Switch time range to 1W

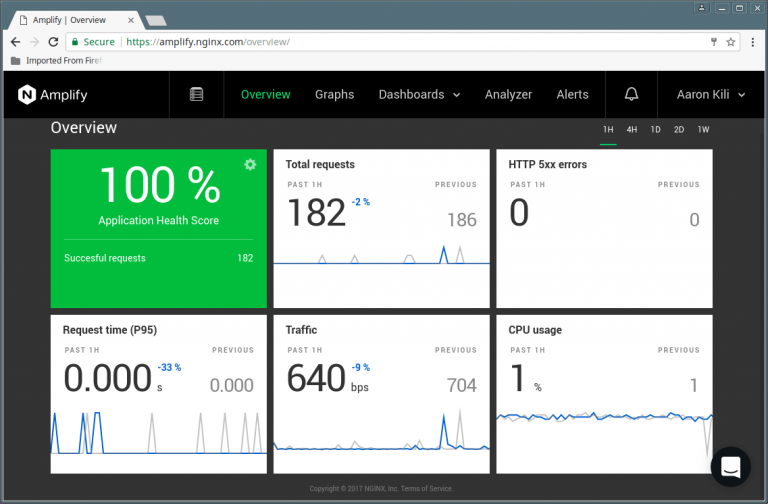tap(703, 130)
